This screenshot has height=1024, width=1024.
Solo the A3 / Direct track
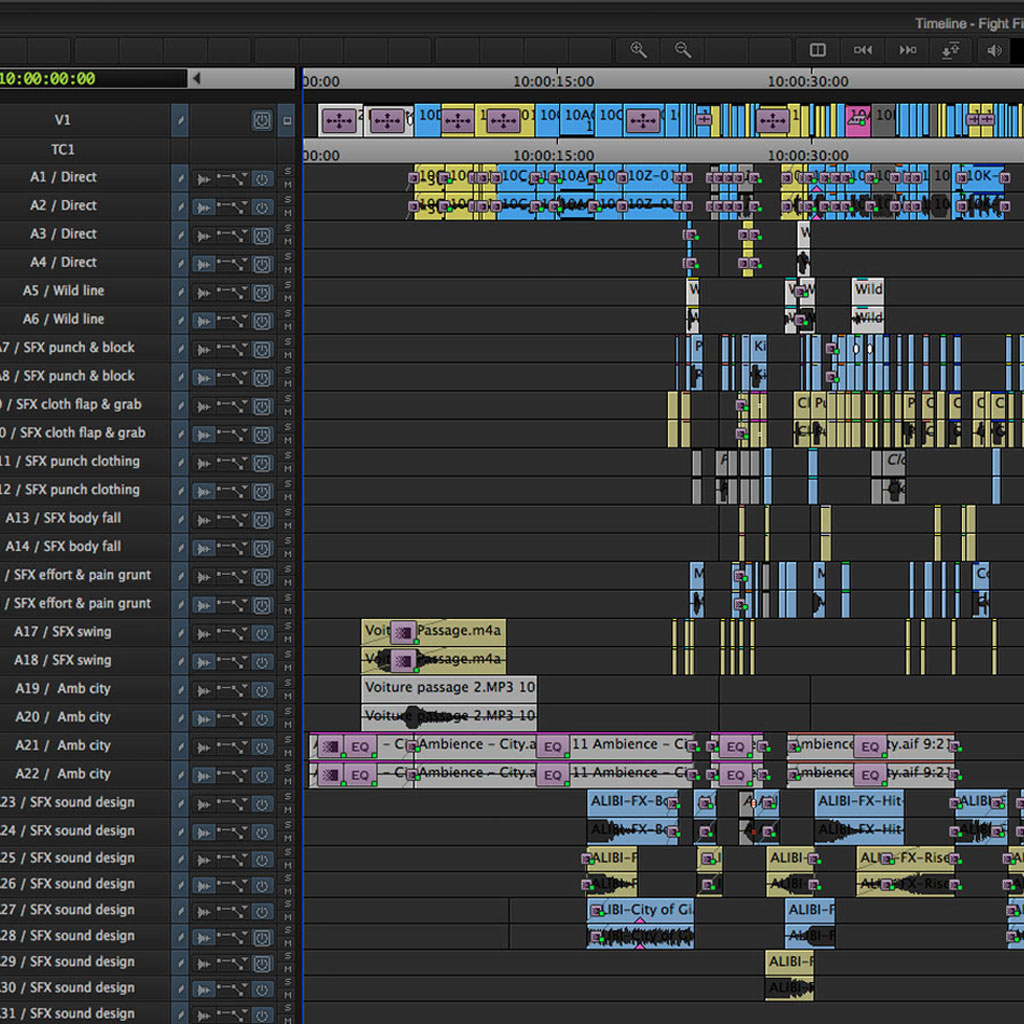tap(287, 228)
